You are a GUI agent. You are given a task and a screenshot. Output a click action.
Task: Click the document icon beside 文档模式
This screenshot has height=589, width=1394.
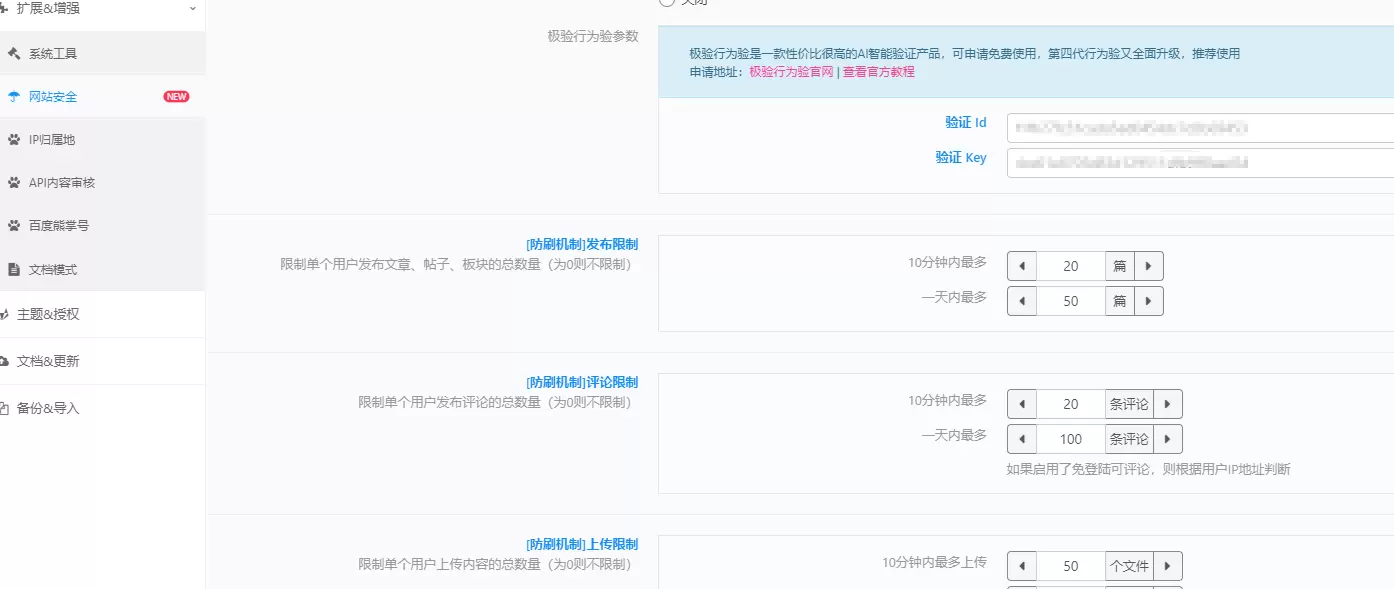tap(14, 269)
